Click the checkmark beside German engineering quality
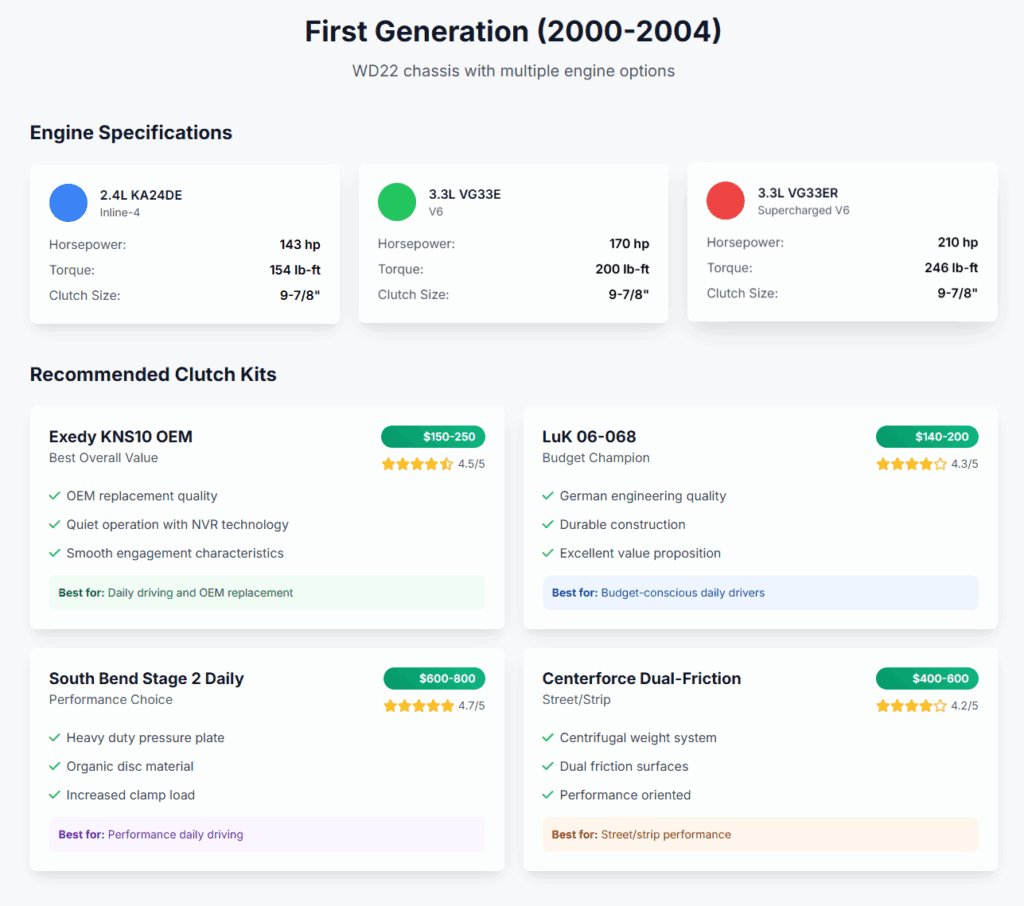The width and height of the screenshot is (1024, 906). click(x=548, y=496)
